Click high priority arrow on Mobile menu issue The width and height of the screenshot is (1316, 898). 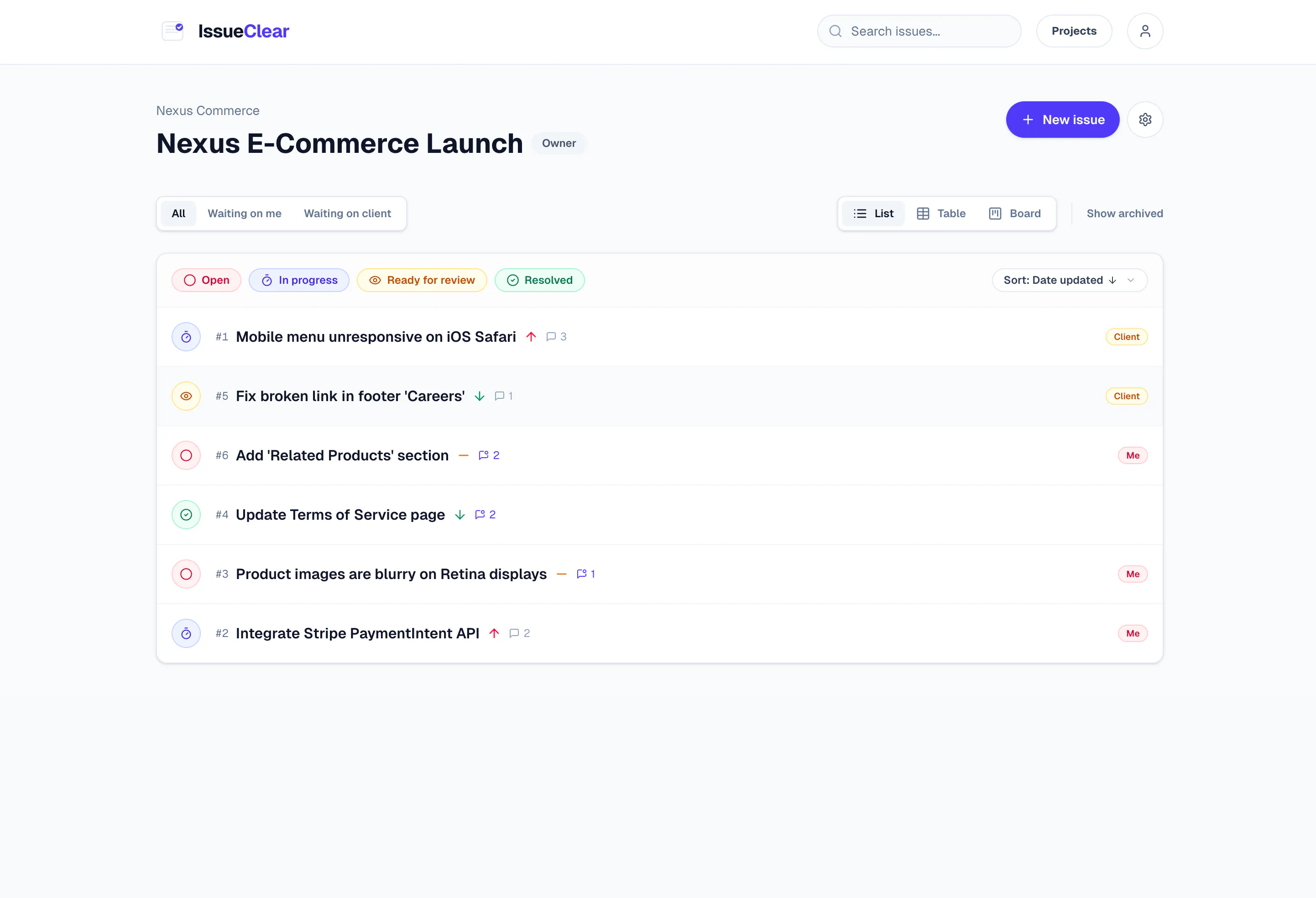point(531,337)
